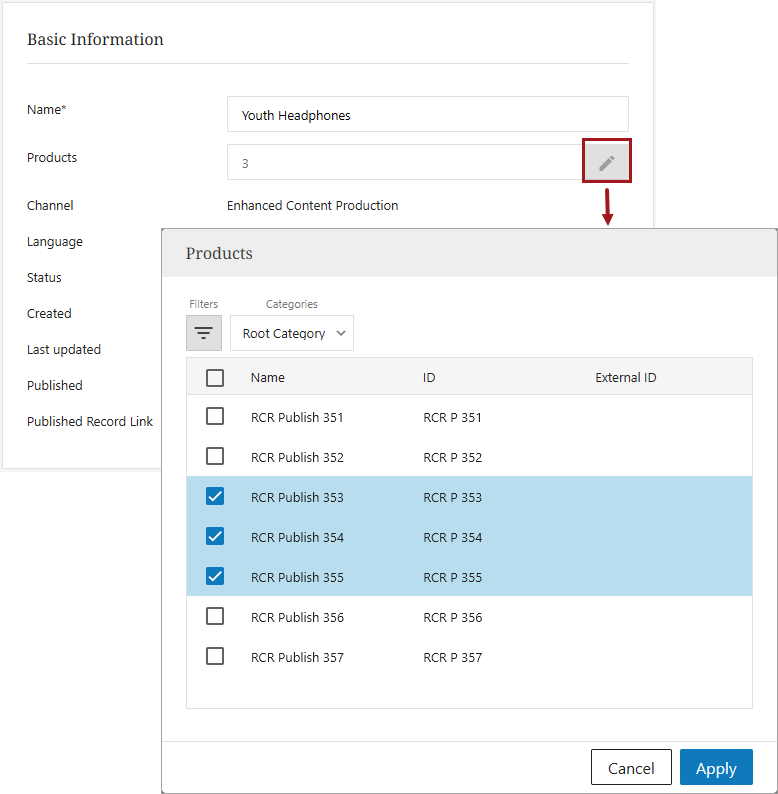Uncheck the RCR Publish 355 checkbox

(215, 576)
